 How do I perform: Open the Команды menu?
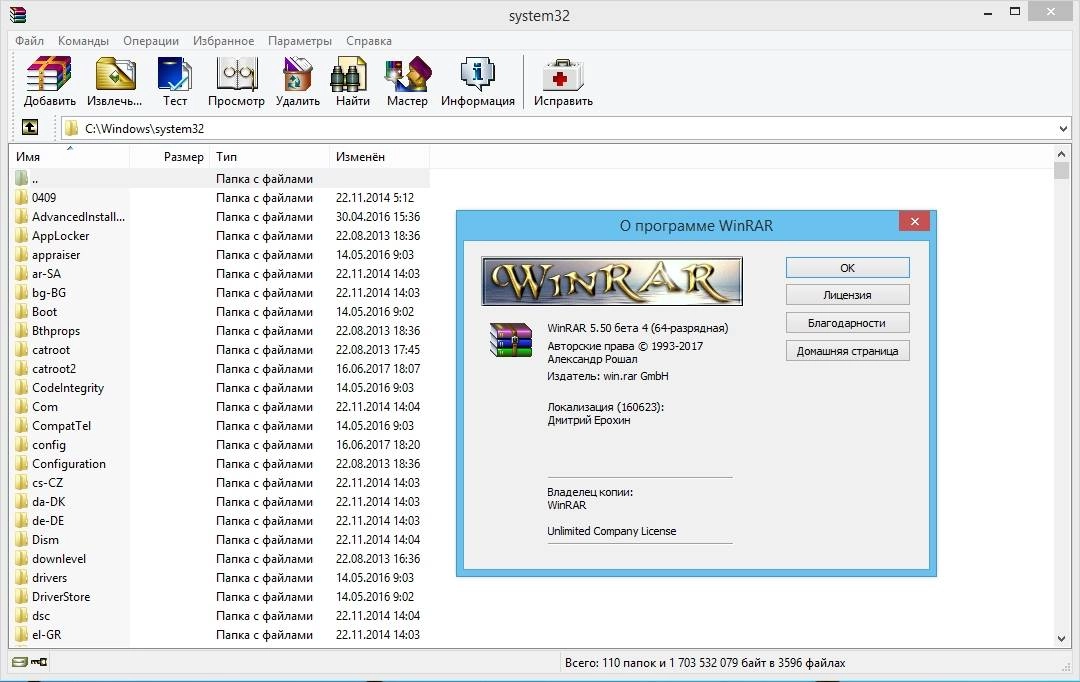[x=83, y=41]
